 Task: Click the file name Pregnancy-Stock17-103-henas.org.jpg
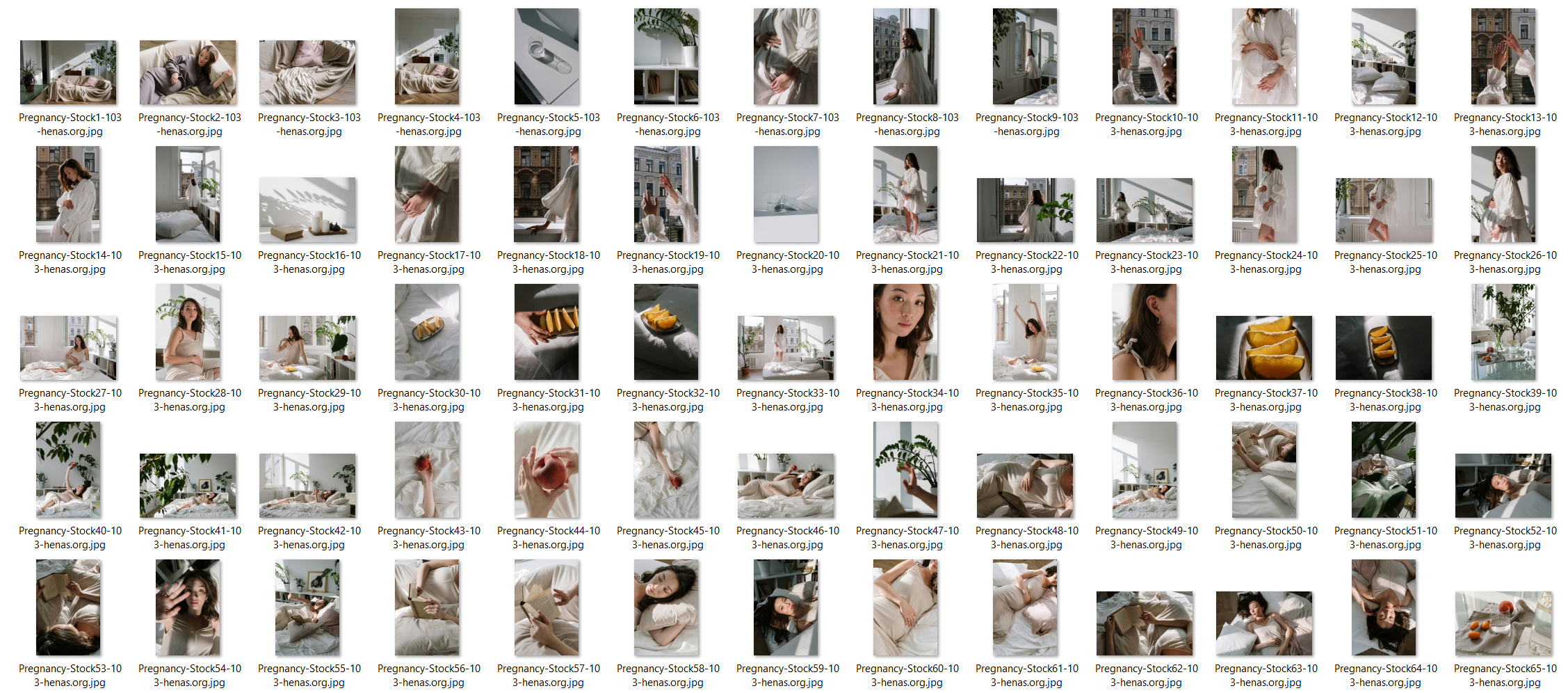429,262
